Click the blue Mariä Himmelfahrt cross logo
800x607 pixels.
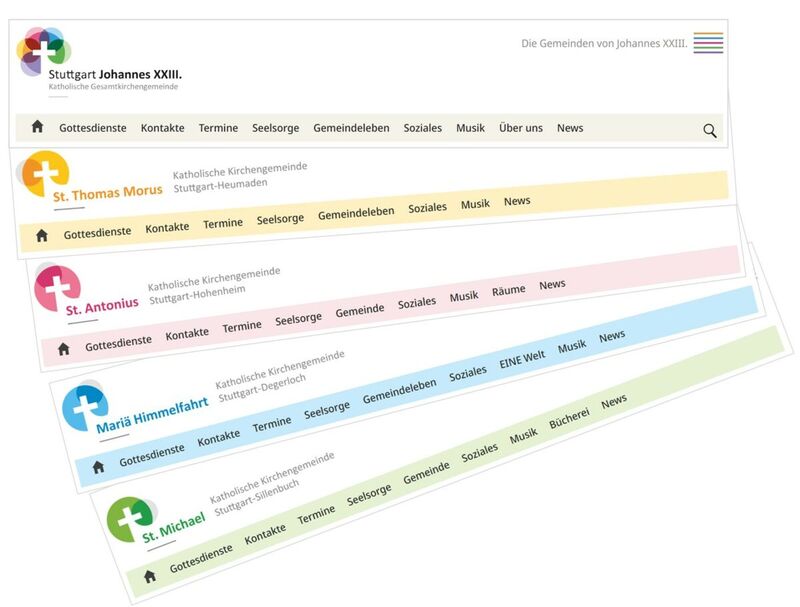[84, 407]
